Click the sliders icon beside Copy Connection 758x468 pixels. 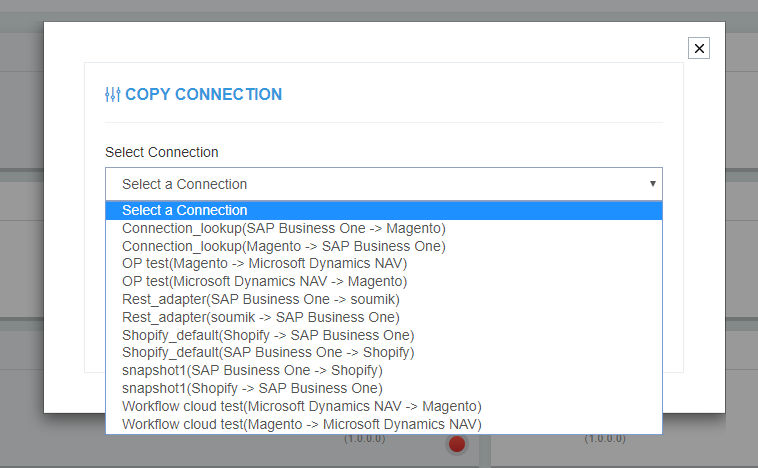click(x=113, y=94)
